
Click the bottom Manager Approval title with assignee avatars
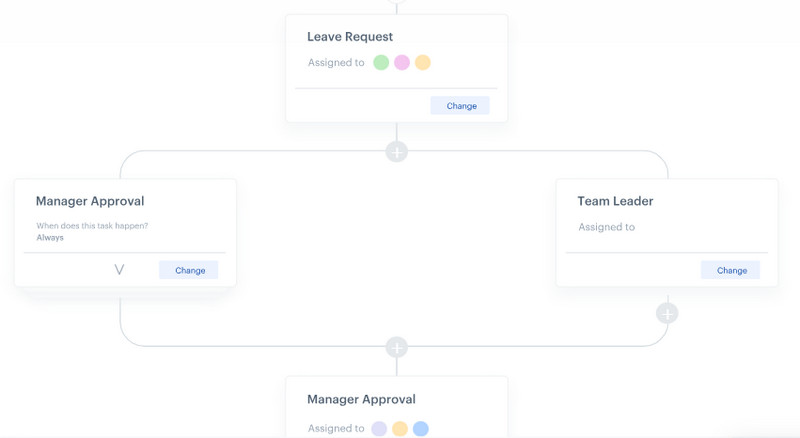tap(361, 399)
